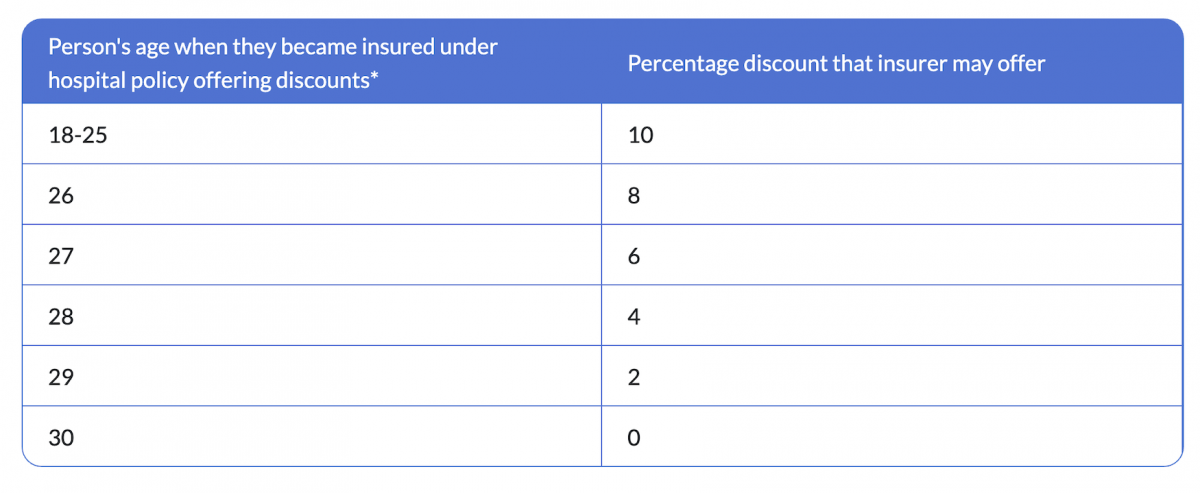This screenshot has height=493, width=1200.
Task: Click "Person's age" in the header
Action: (108, 47)
